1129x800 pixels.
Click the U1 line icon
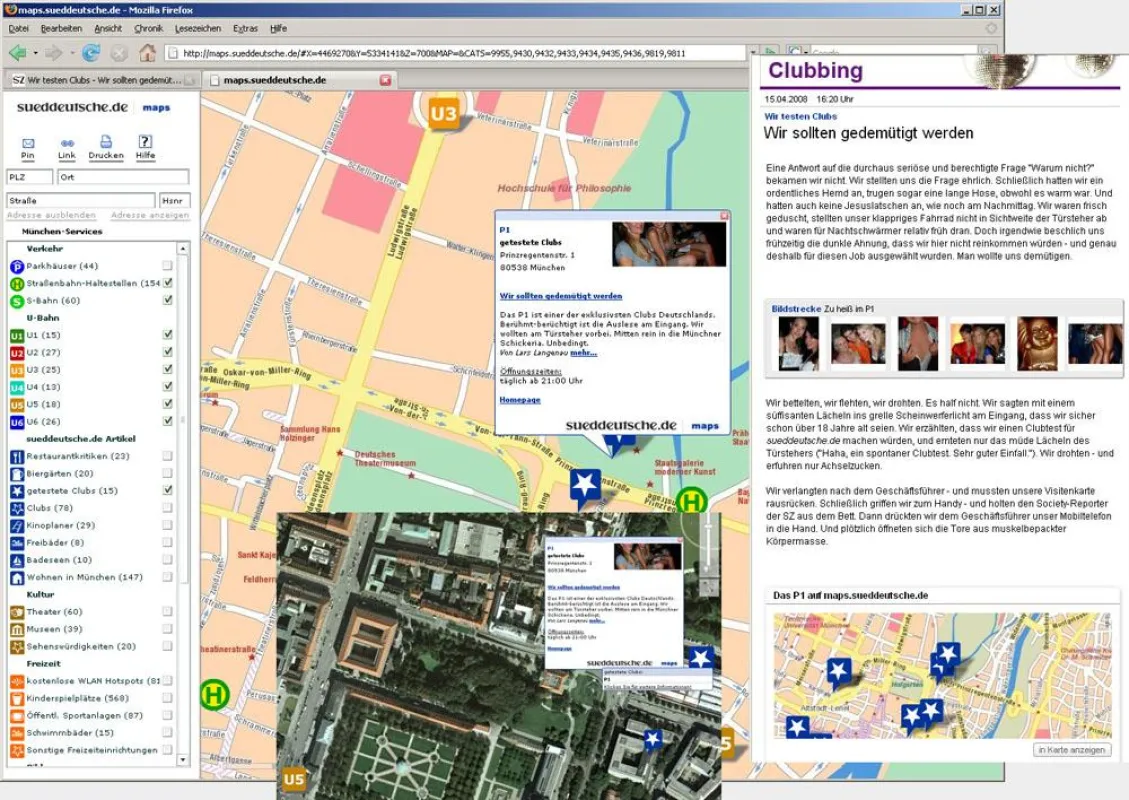pos(17,336)
